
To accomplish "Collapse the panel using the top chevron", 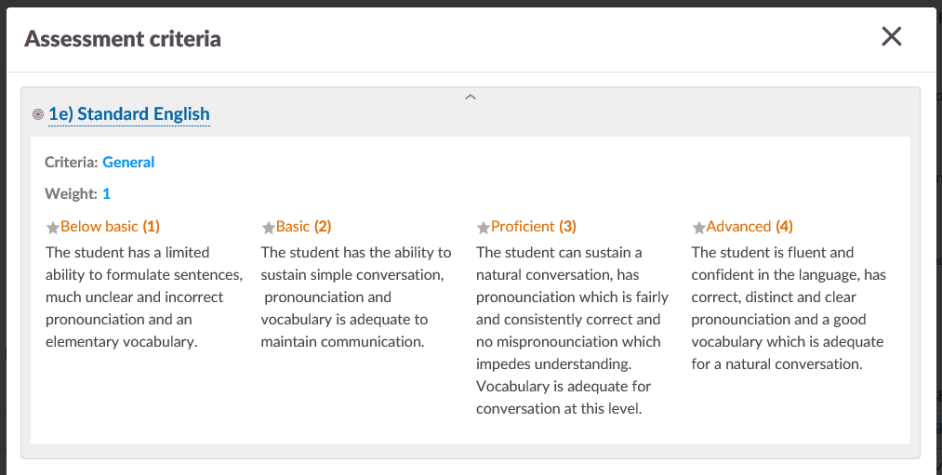I will [x=470, y=97].
